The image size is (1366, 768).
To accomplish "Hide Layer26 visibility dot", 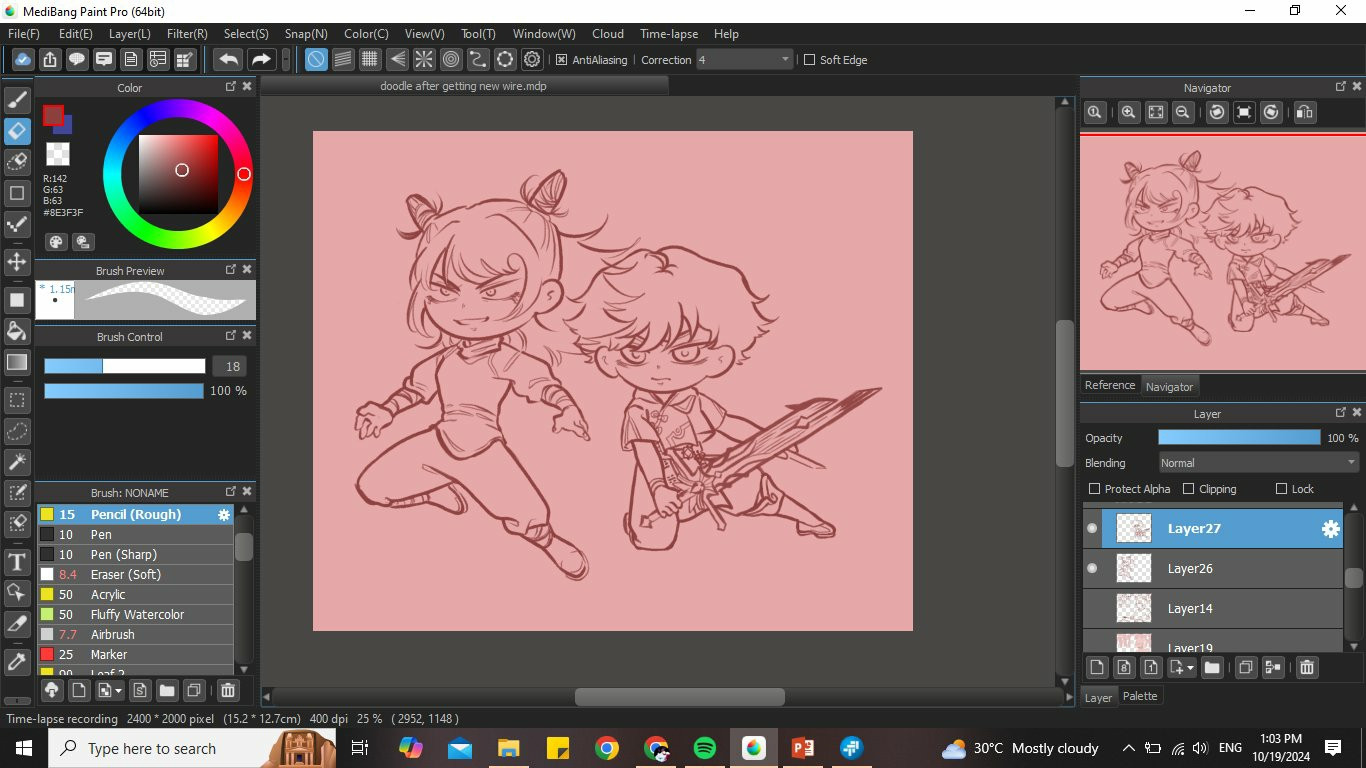I will pos(1092,568).
